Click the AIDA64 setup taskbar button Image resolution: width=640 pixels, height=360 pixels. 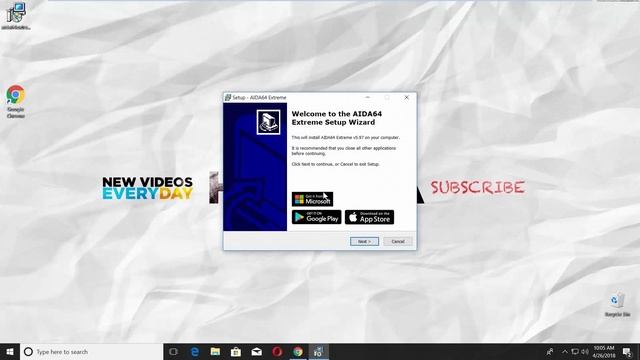point(318,351)
